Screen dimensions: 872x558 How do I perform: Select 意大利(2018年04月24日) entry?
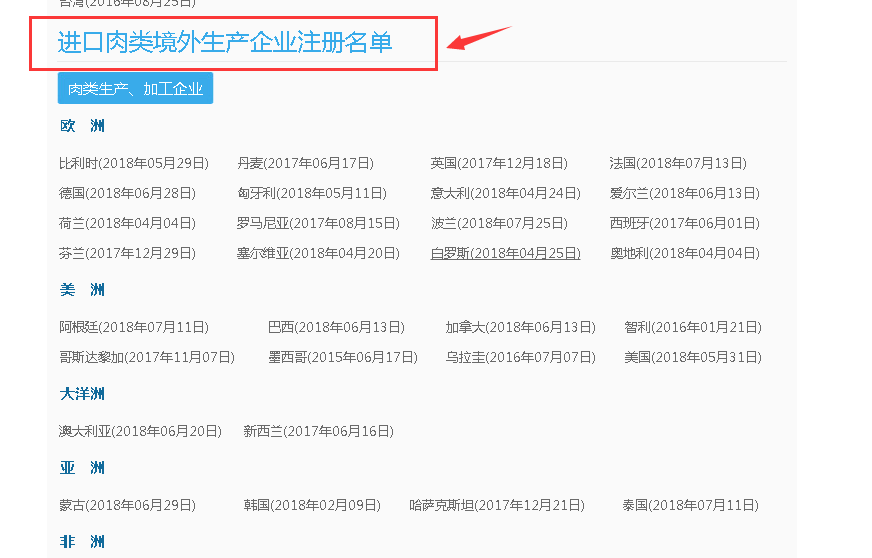506,193
